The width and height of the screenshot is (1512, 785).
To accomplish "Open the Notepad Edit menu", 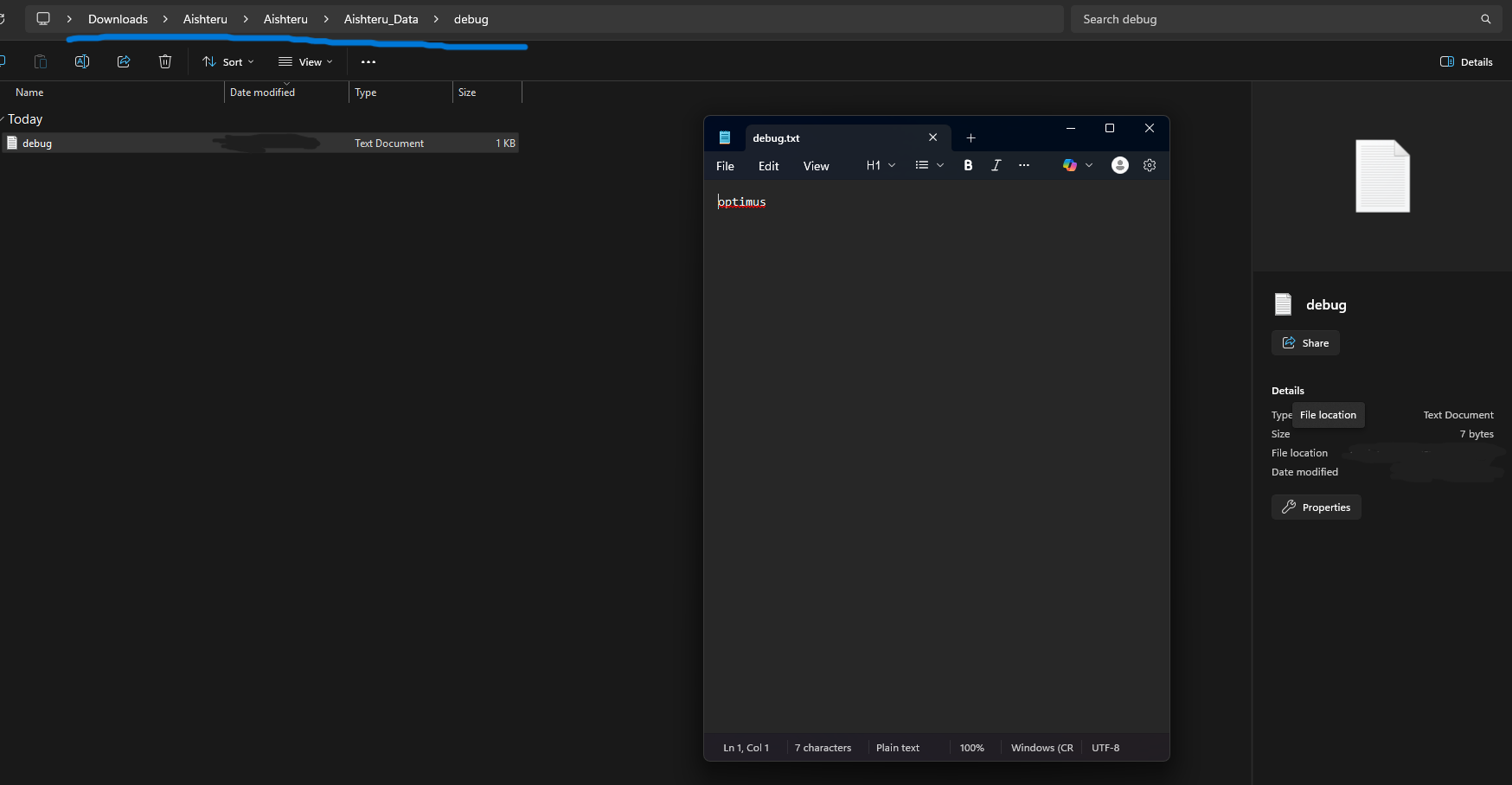I will pos(769,166).
